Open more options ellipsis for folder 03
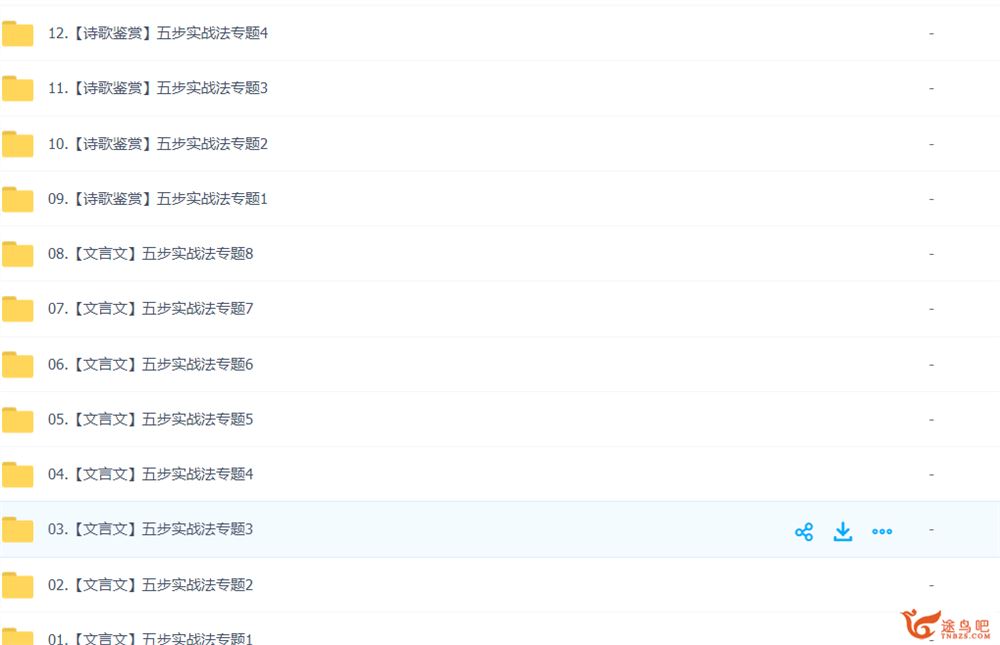This screenshot has height=645, width=1000. tap(882, 531)
